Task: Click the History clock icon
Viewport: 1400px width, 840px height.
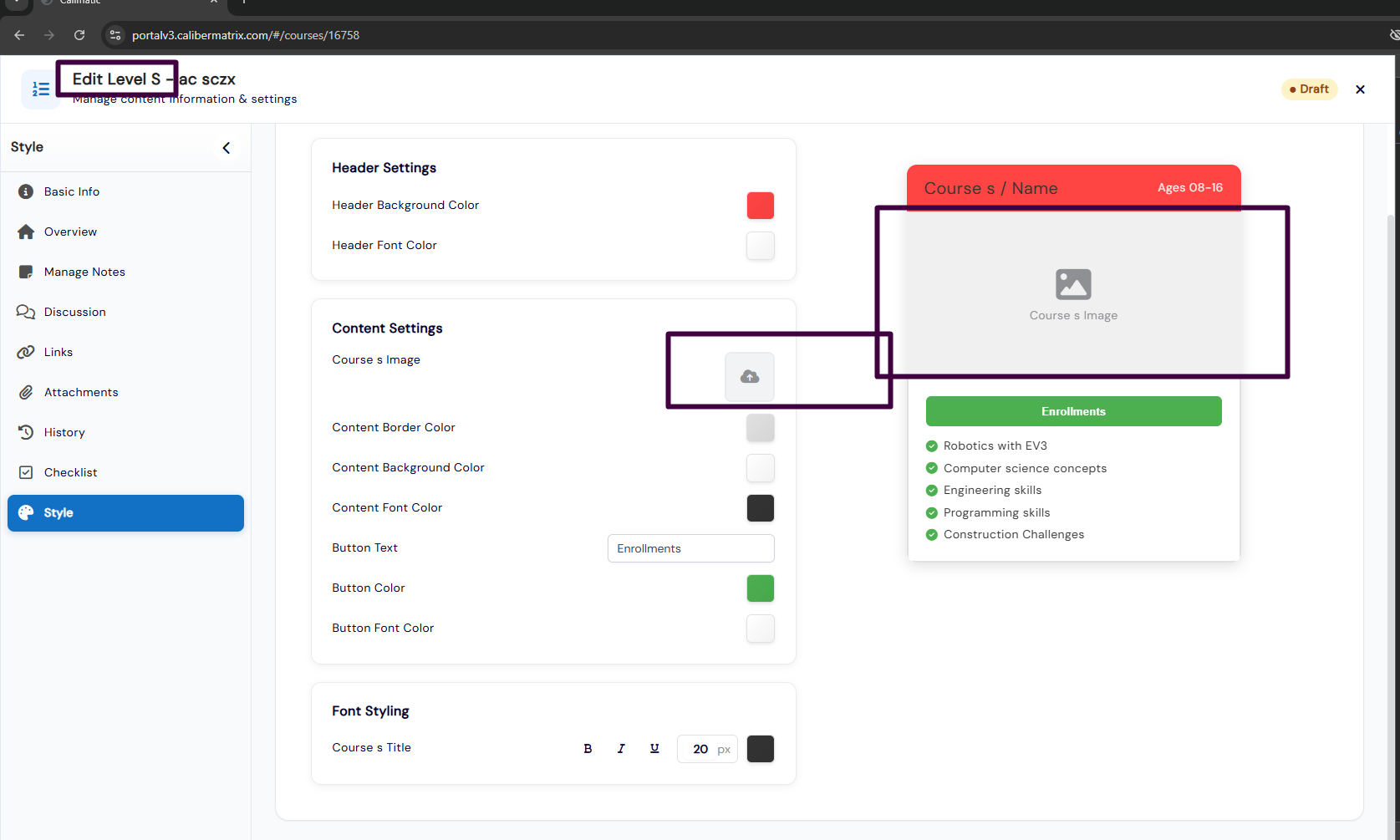Action: pos(26,432)
